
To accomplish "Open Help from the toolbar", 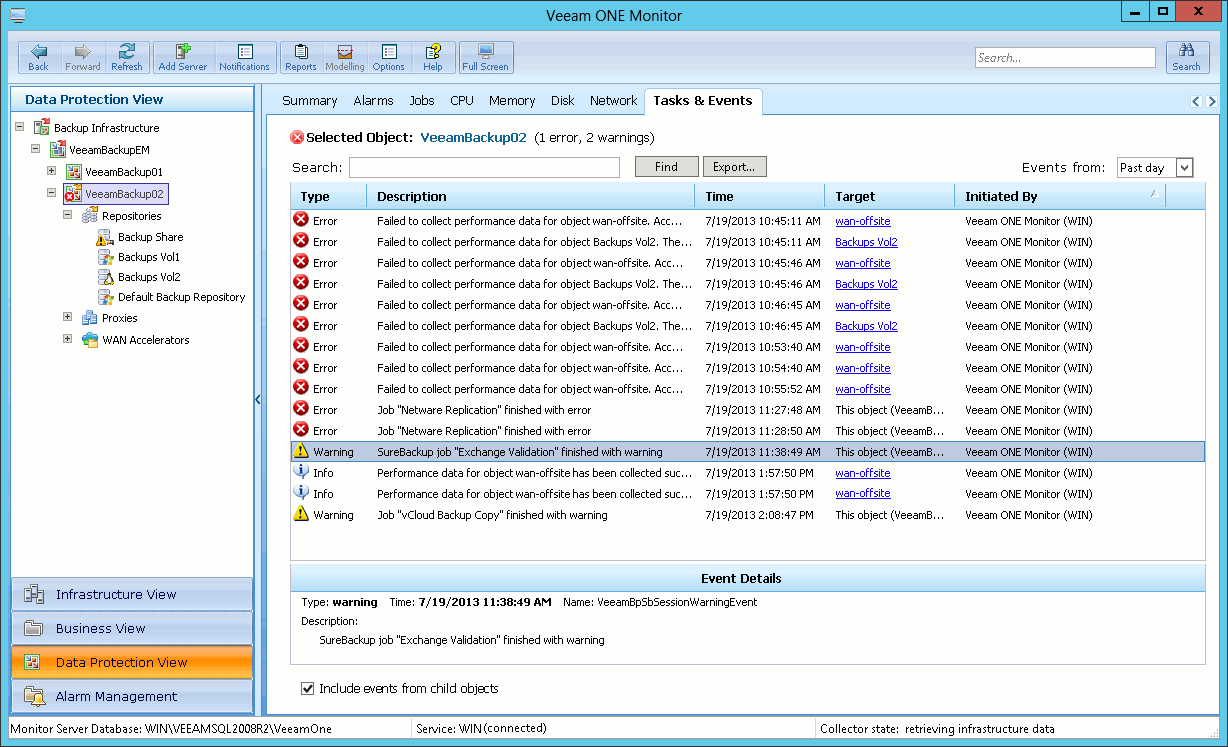I will coord(433,57).
